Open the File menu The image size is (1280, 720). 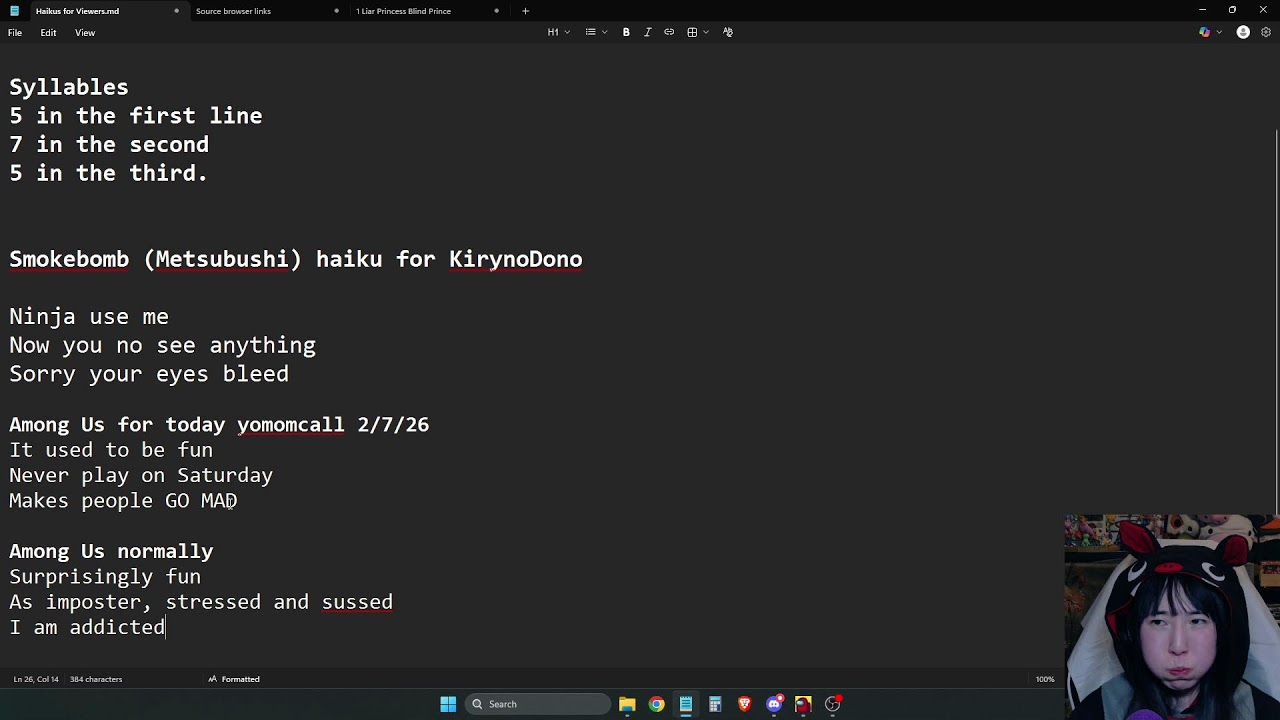click(15, 33)
